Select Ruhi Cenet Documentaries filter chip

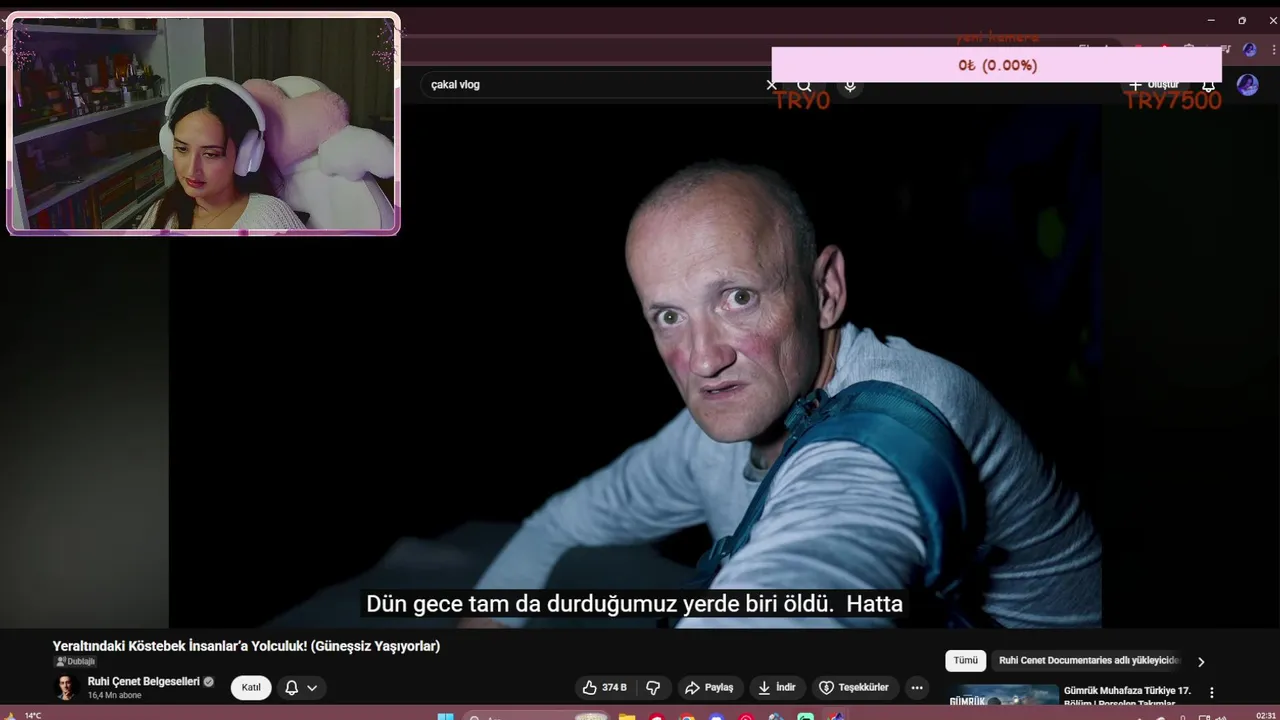pos(1089,660)
